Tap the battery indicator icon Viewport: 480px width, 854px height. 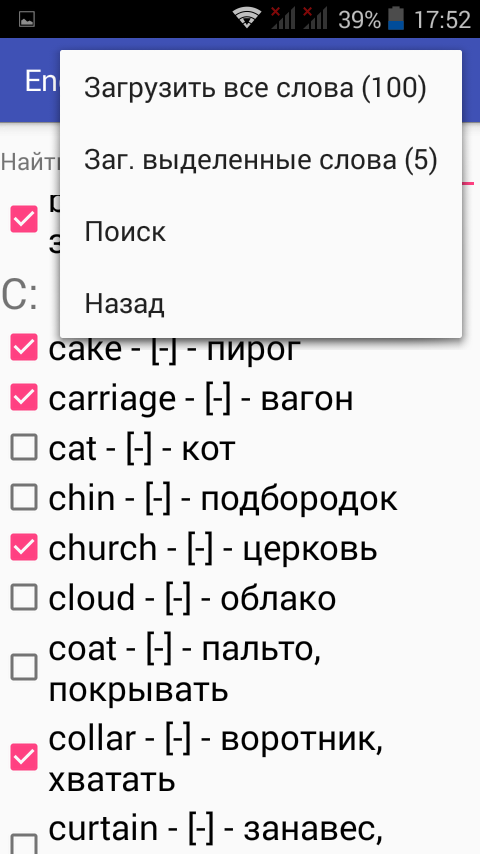tap(396, 19)
